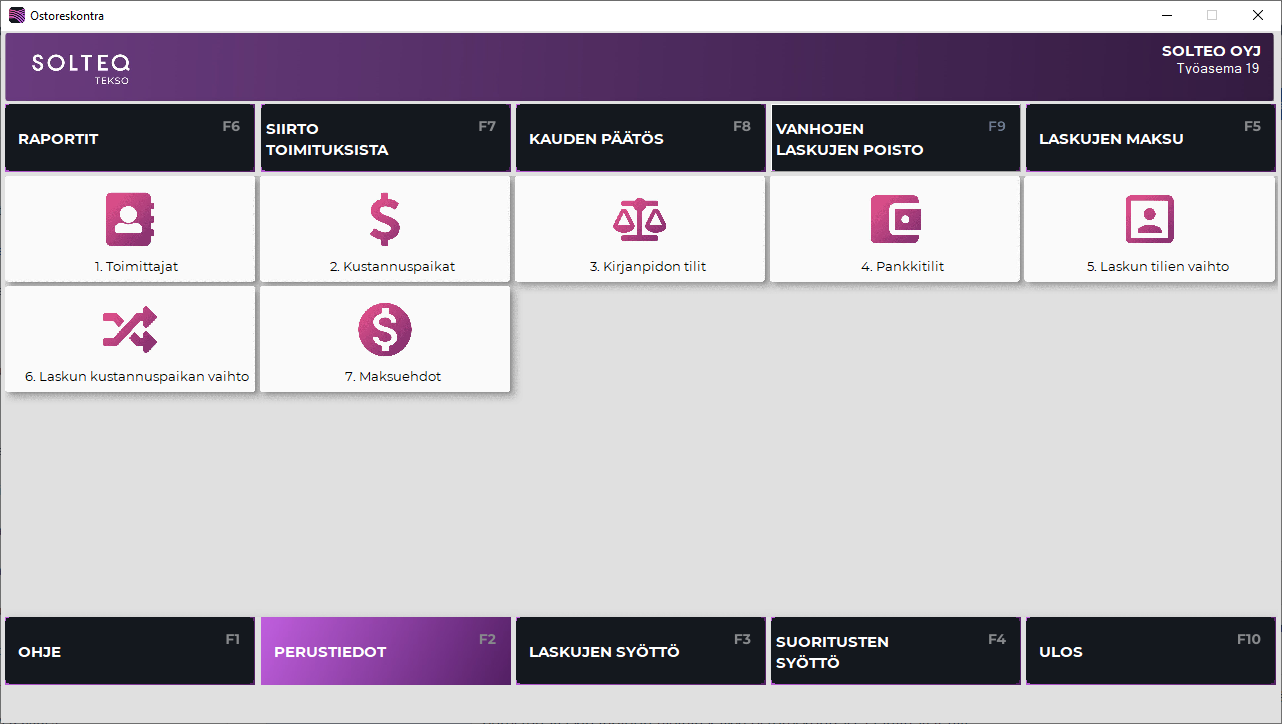Select the Kirjanpidon tilit scales icon
The height and width of the screenshot is (724, 1282).
point(640,219)
